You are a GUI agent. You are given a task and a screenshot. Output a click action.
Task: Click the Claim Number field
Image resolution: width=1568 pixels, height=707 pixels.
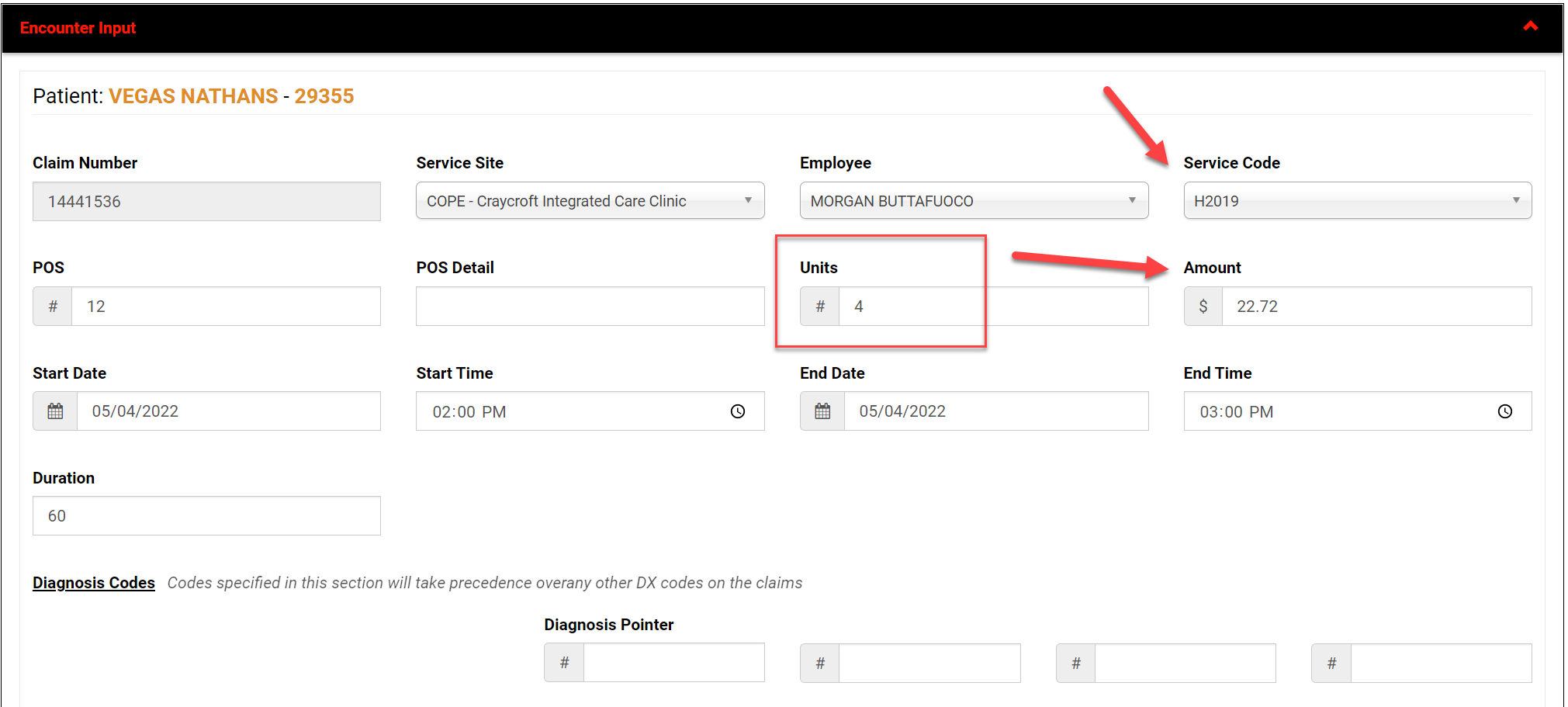206,202
